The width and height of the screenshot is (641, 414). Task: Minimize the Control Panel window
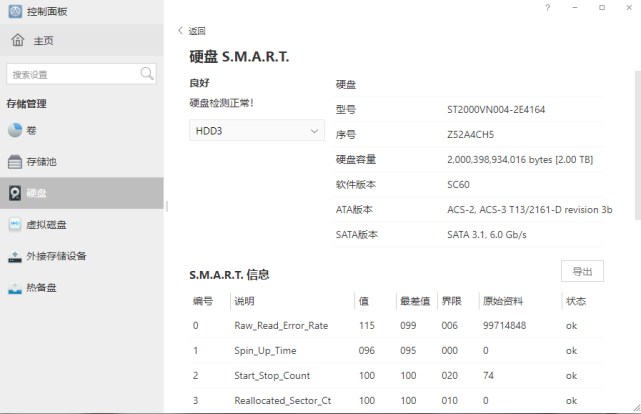click(x=575, y=7)
